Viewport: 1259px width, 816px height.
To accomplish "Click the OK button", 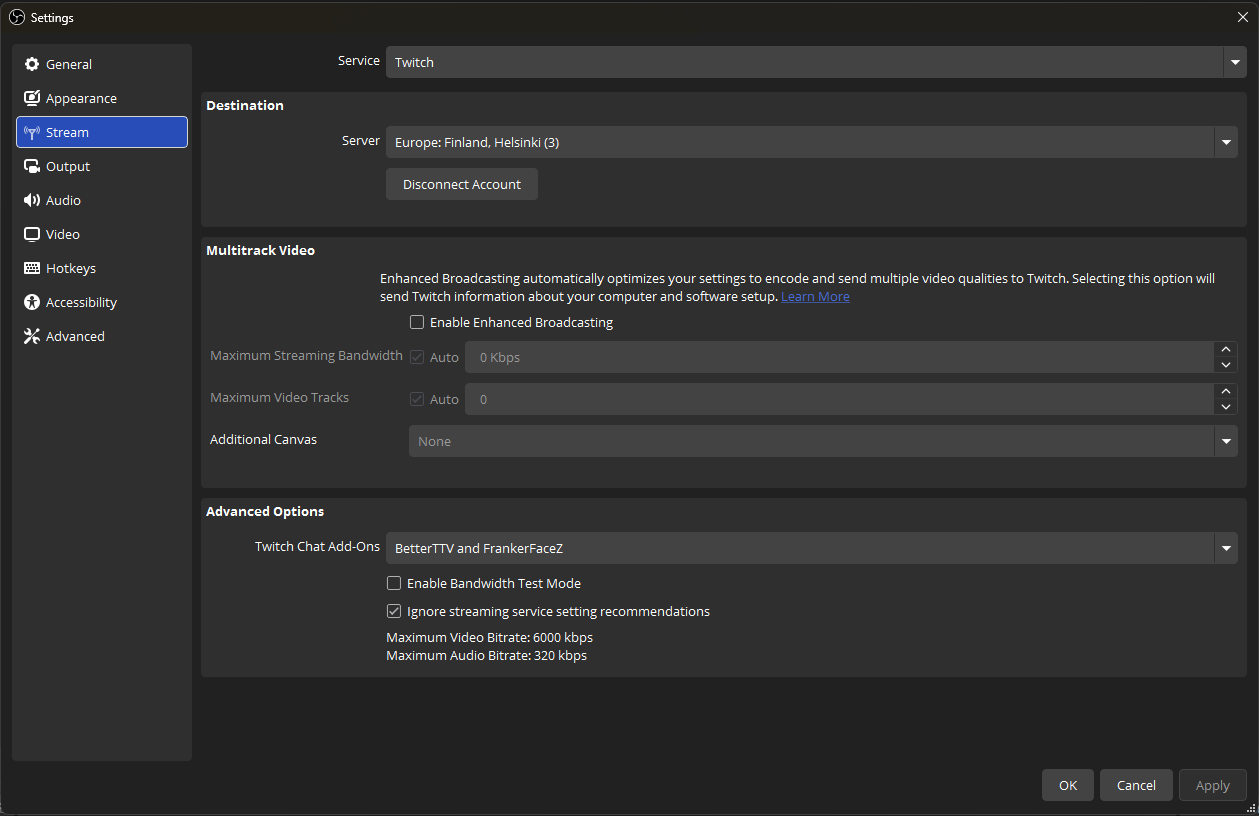I will tap(1068, 785).
